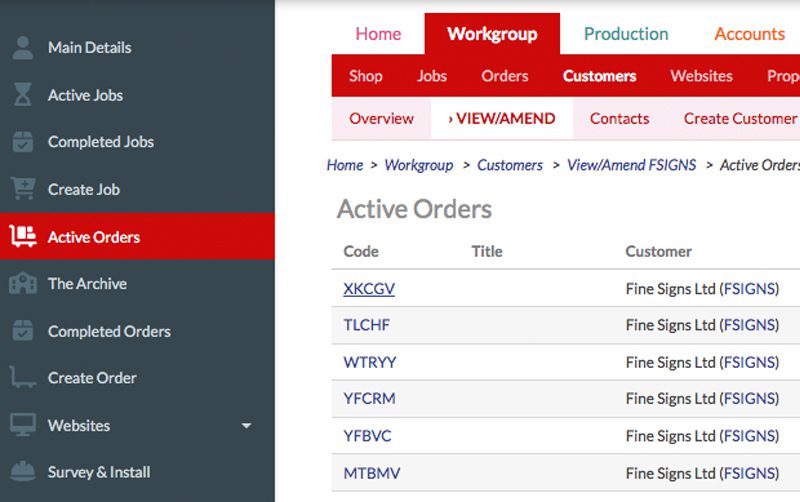Select the Workgroup top tab
Image resolution: width=800 pixels, height=502 pixels.
tap(492, 34)
